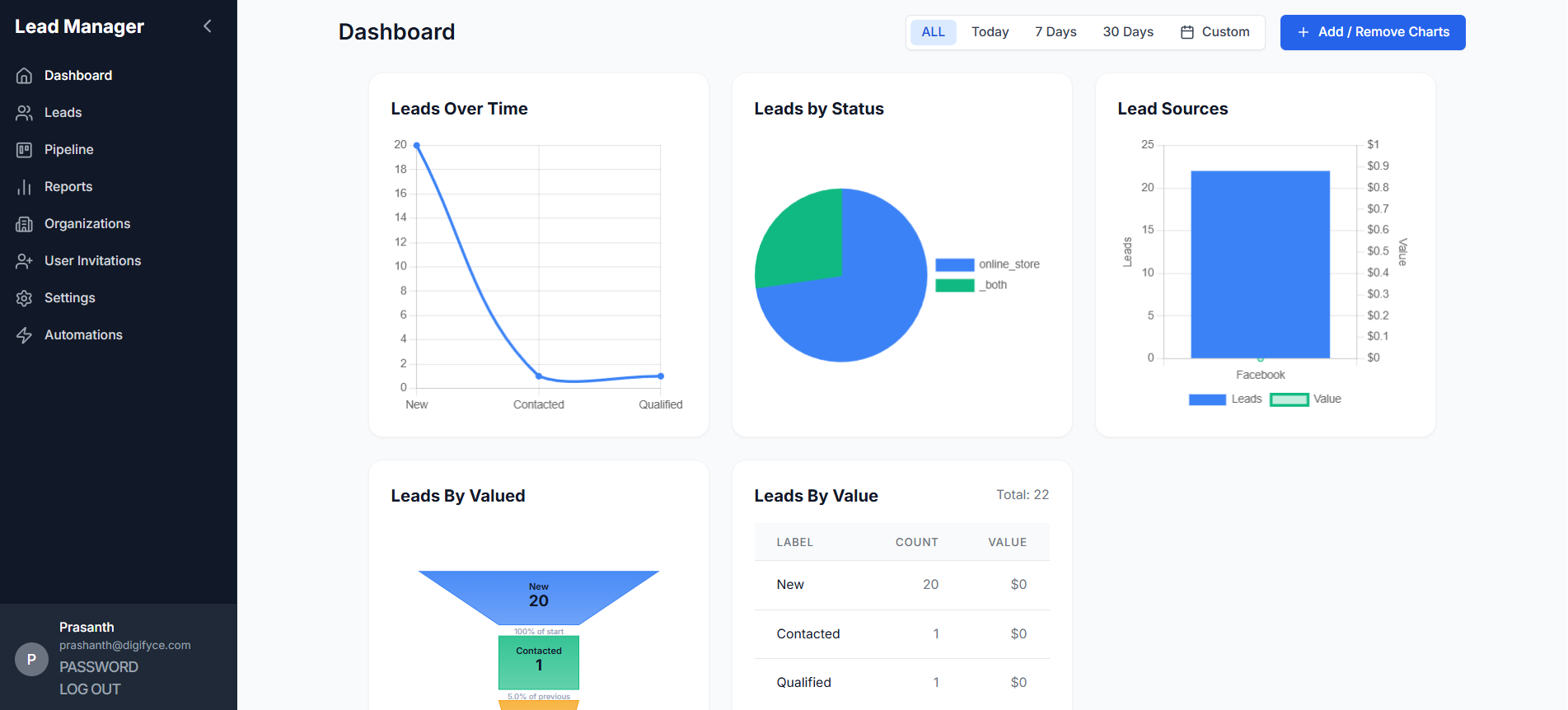Toggle online_store legend swatch in pie chart
Screen dimensions: 1568x710
pyautogui.click(x=955, y=264)
